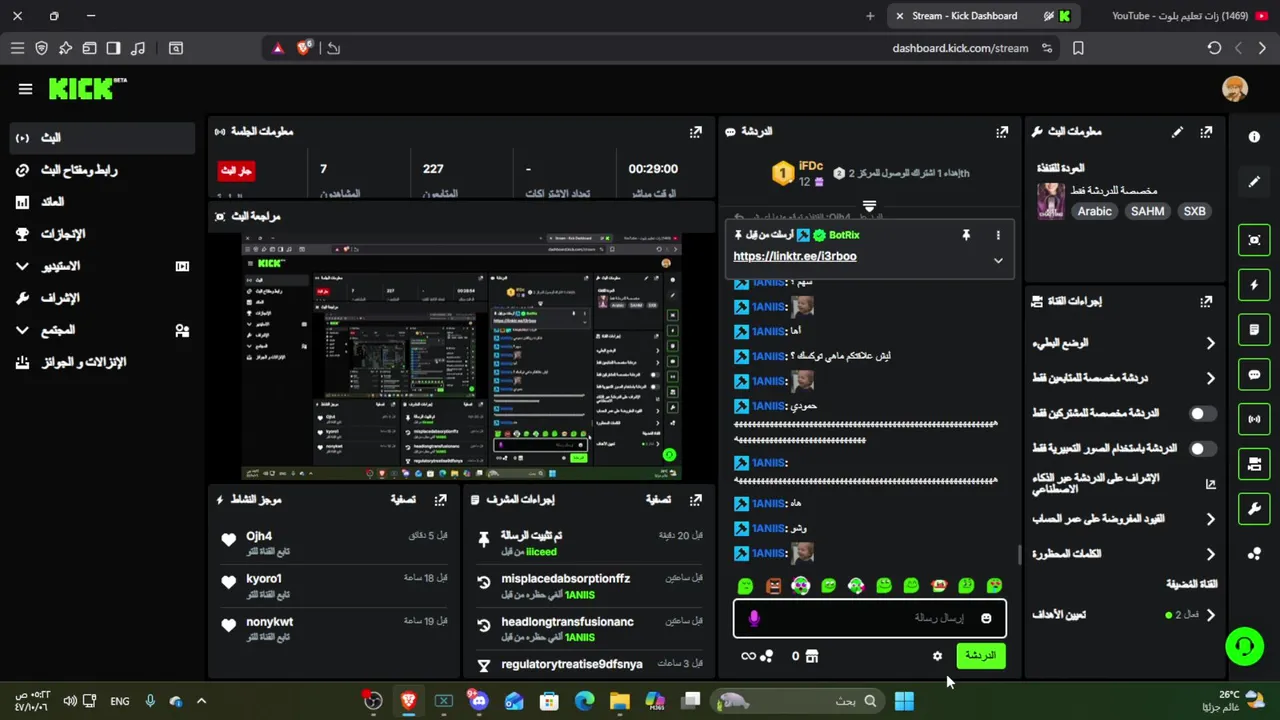Click the SAHM tag

(x=1147, y=211)
